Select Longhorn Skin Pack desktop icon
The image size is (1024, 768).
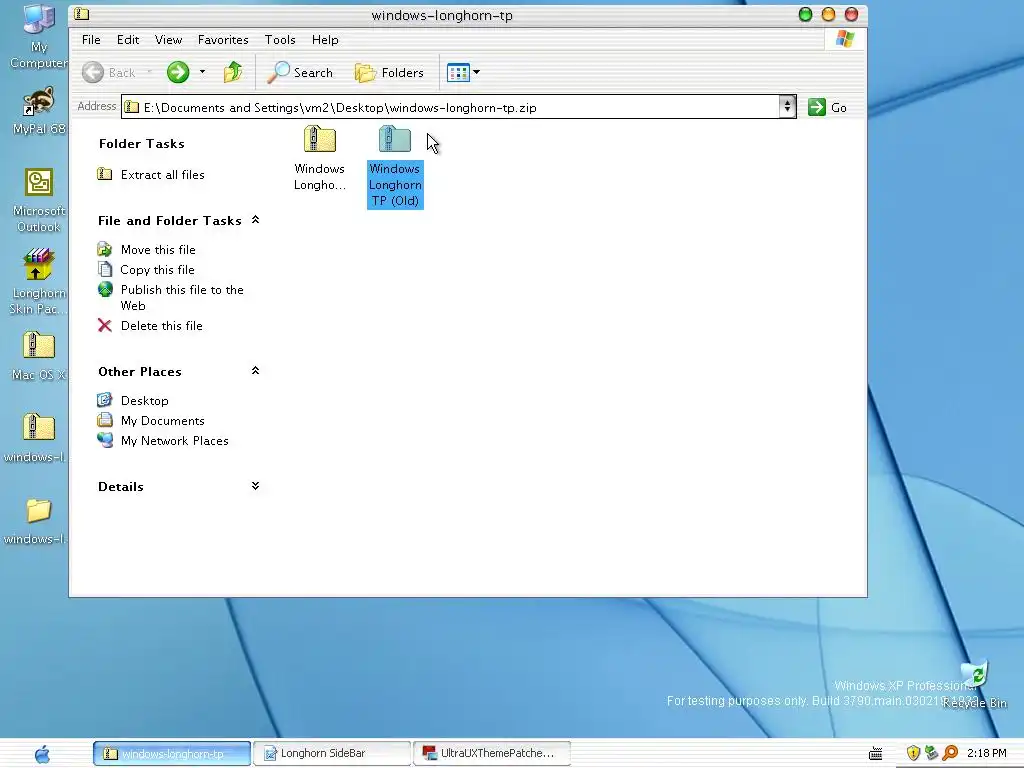point(37,281)
